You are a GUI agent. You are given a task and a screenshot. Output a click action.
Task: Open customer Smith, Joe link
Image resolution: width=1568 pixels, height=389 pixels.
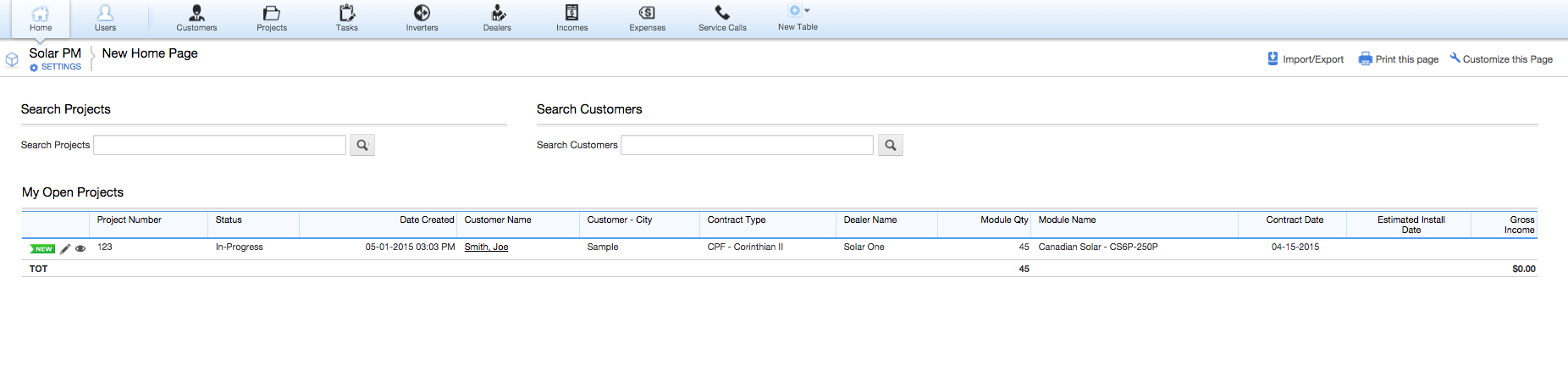coord(486,247)
